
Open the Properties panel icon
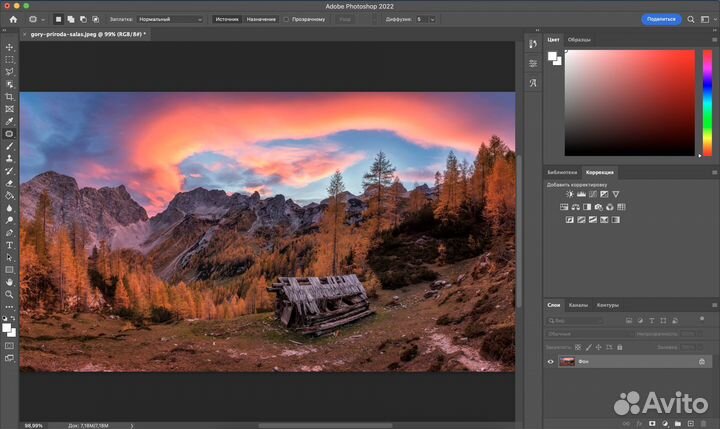pyautogui.click(x=533, y=63)
